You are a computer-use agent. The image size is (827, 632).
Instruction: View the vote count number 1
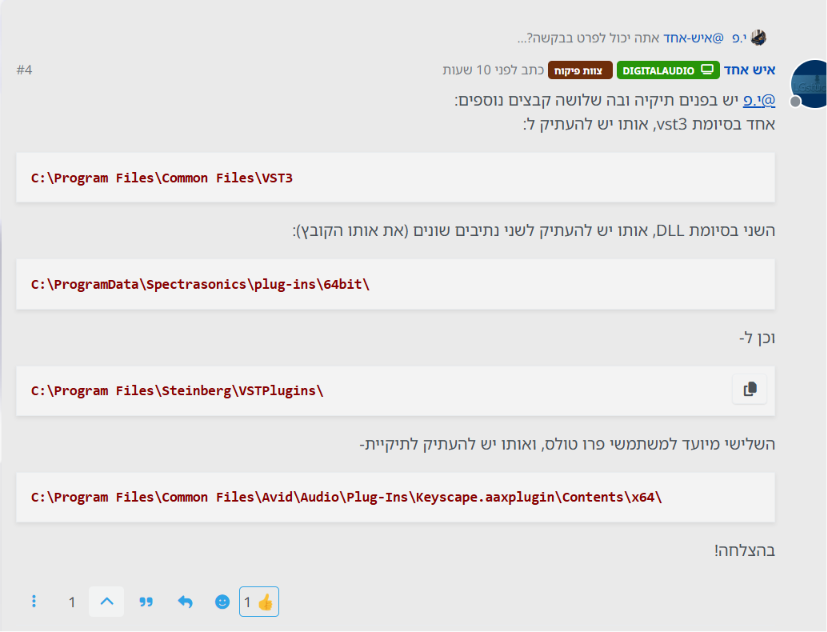(x=72, y=602)
